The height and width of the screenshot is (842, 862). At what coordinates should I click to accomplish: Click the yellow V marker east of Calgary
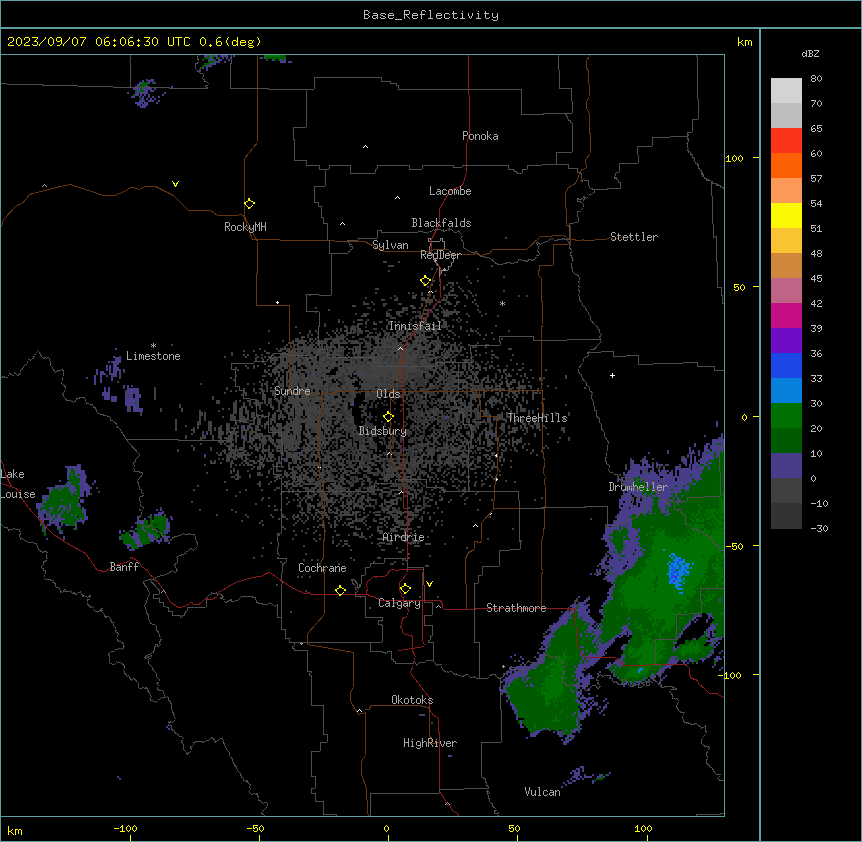coord(429,584)
